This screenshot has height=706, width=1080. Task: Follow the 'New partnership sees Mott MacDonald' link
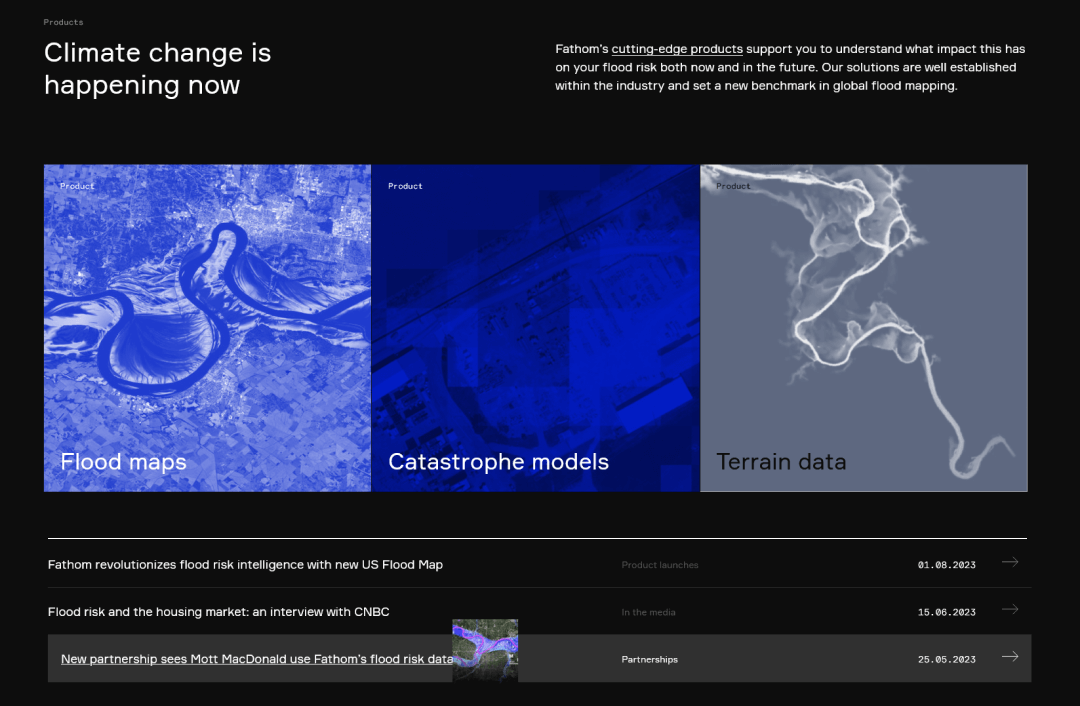pyautogui.click(x=256, y=659)
